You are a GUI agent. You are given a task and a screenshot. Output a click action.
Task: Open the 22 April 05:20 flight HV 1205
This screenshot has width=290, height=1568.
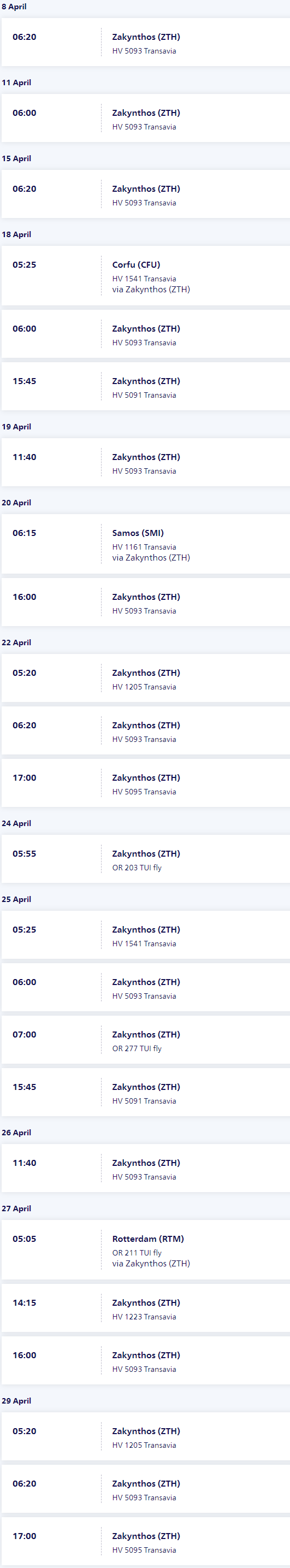[145, 679]
